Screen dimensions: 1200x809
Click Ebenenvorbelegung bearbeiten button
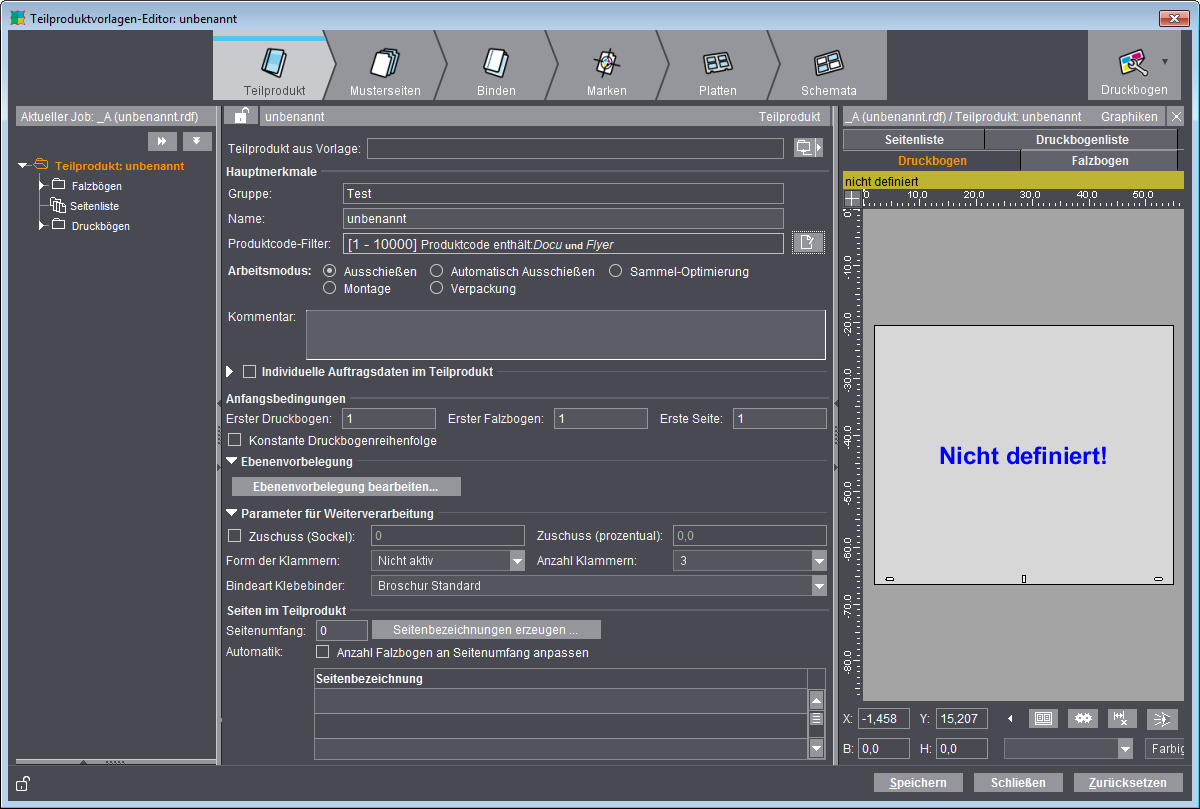click(x=346, y=487)
